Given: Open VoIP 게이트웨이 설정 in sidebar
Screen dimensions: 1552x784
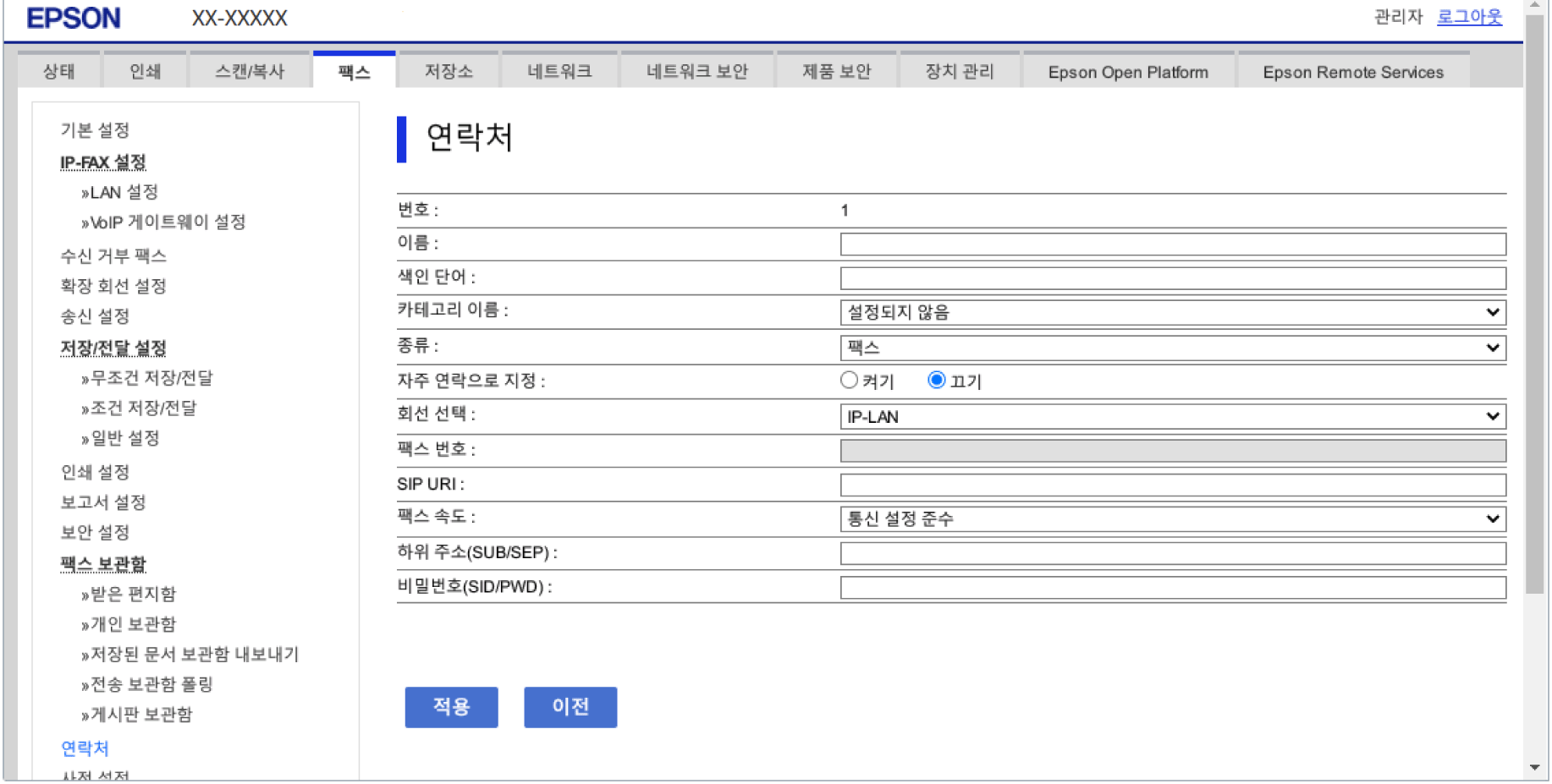Looking at the screenshot, I should click(x=168, y=222).
